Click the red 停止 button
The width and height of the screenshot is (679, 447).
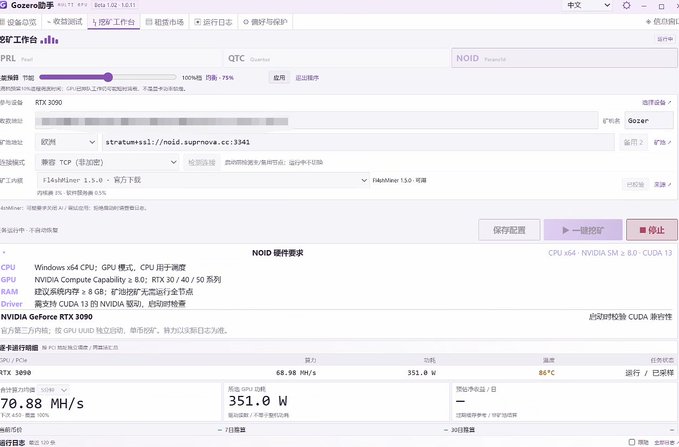point(652,230)
